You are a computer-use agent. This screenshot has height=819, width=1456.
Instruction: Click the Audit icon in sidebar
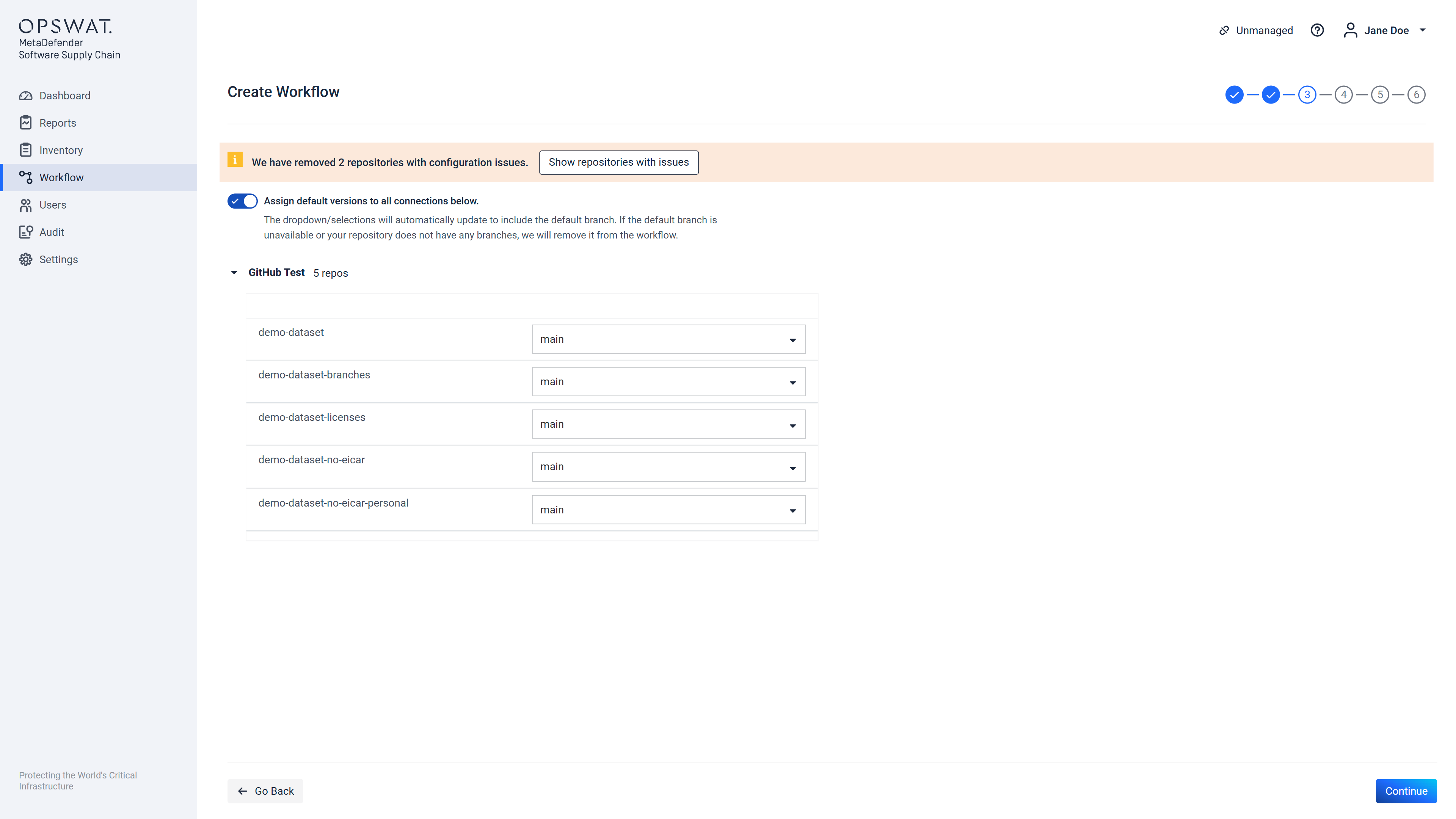(25, 232)
